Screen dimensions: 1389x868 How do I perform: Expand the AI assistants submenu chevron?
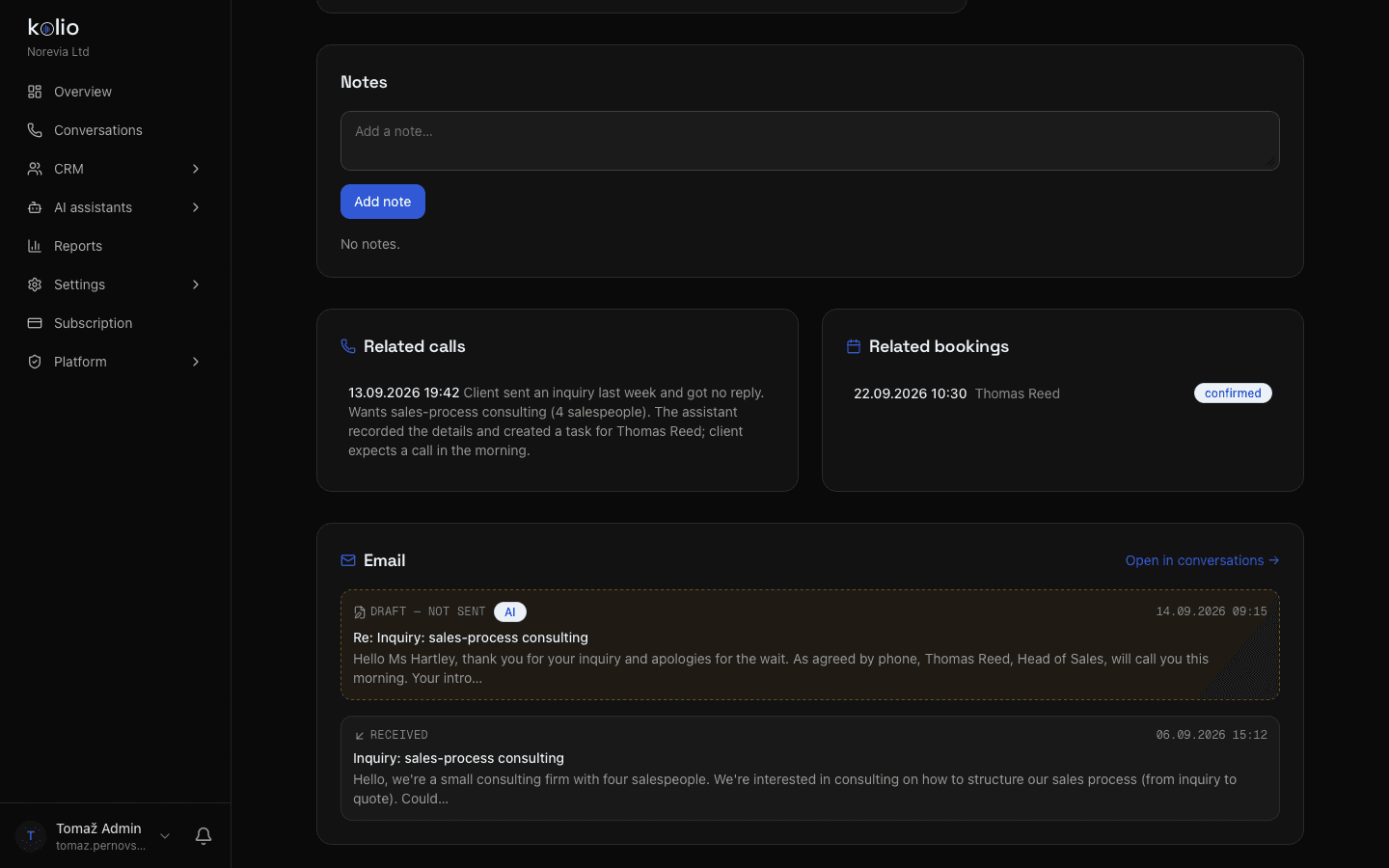point(196,207)
